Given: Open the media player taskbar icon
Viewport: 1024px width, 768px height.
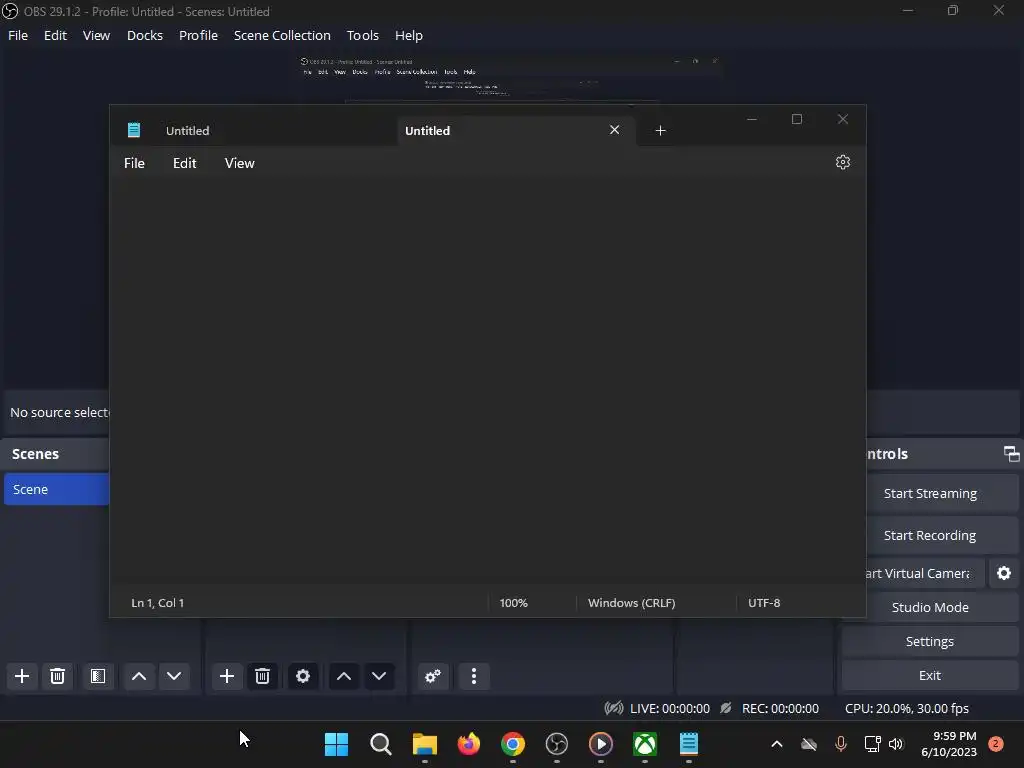Looking at the screenshot, I should (601, 744).
